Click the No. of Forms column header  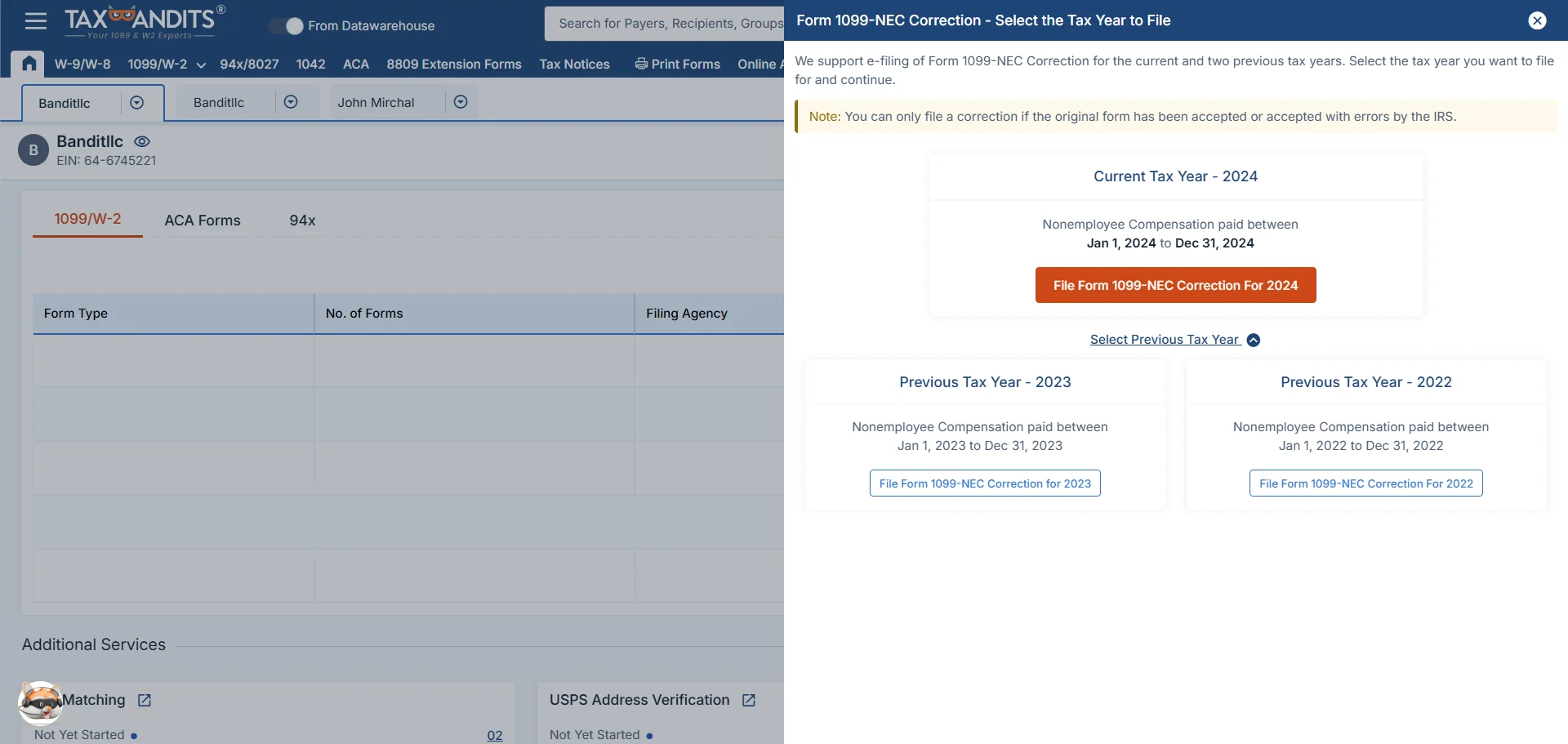coord(474,314)
